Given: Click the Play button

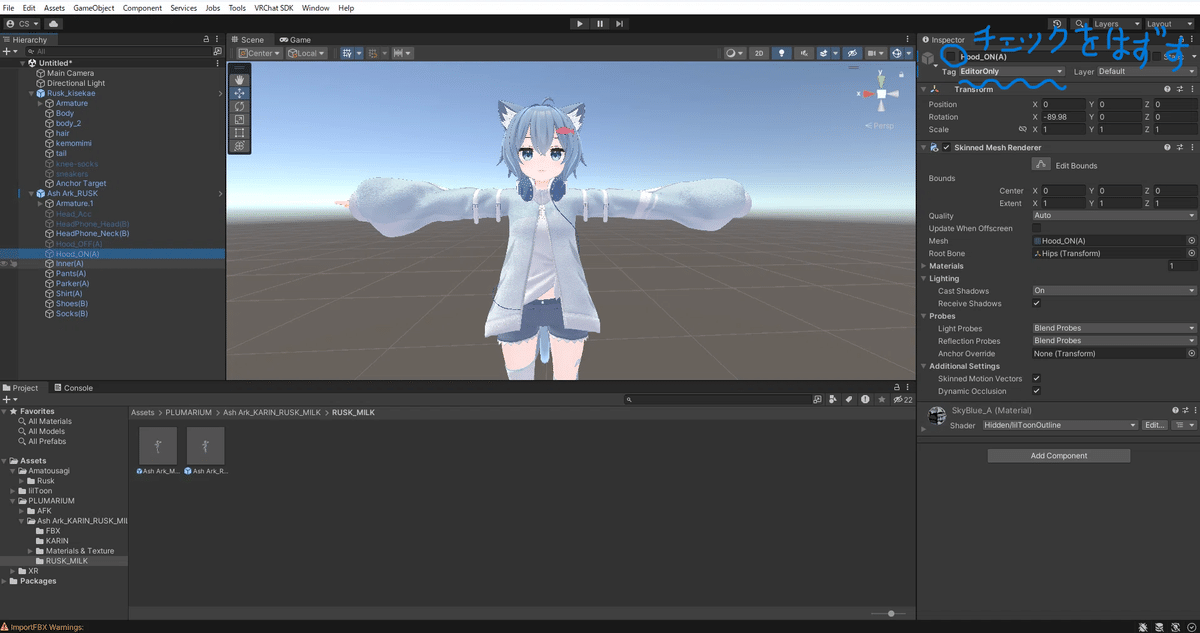Looking at the screenshot, I should (x=580, y=23).
